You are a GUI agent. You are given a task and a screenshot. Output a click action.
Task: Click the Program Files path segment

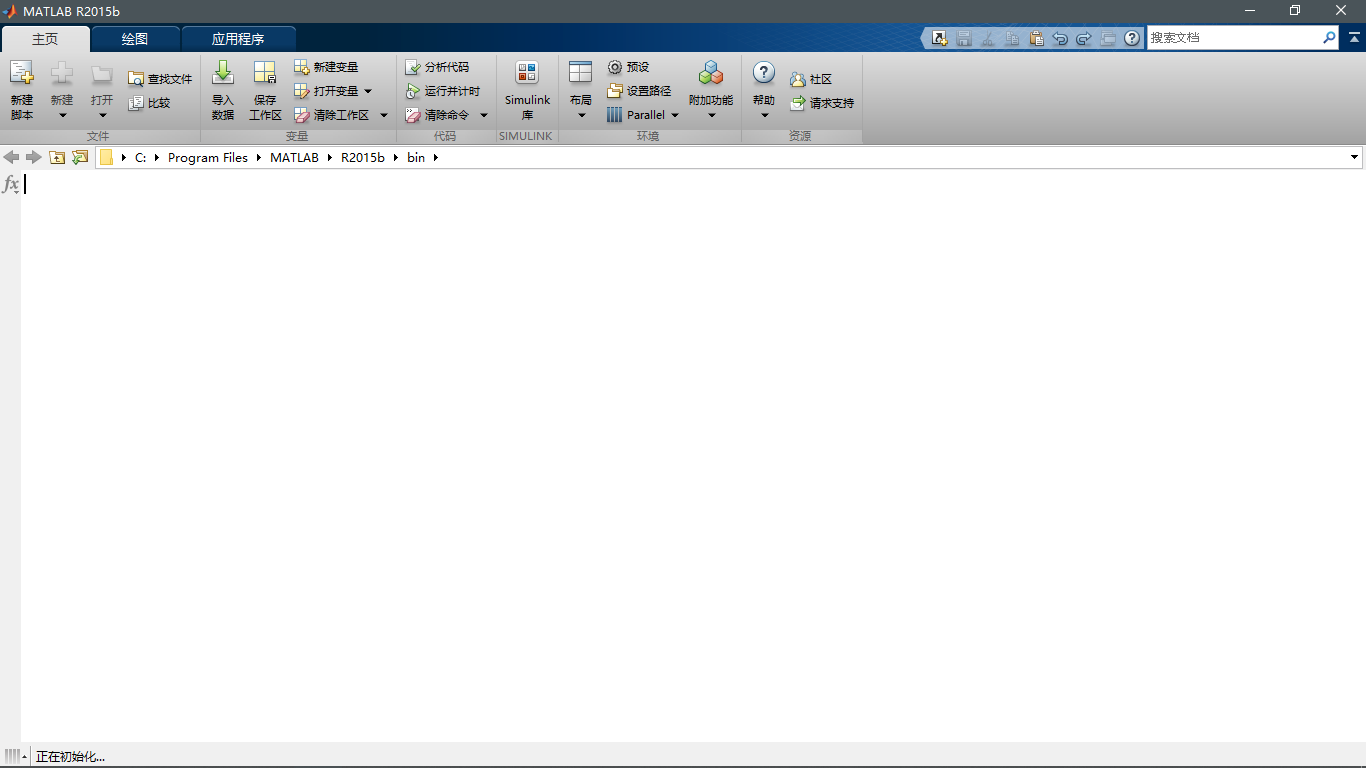[x=208, y=157]
